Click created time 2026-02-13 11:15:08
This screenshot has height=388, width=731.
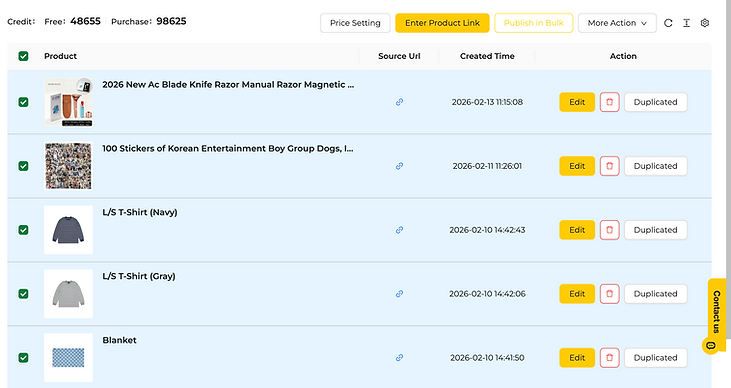point(487,102)
